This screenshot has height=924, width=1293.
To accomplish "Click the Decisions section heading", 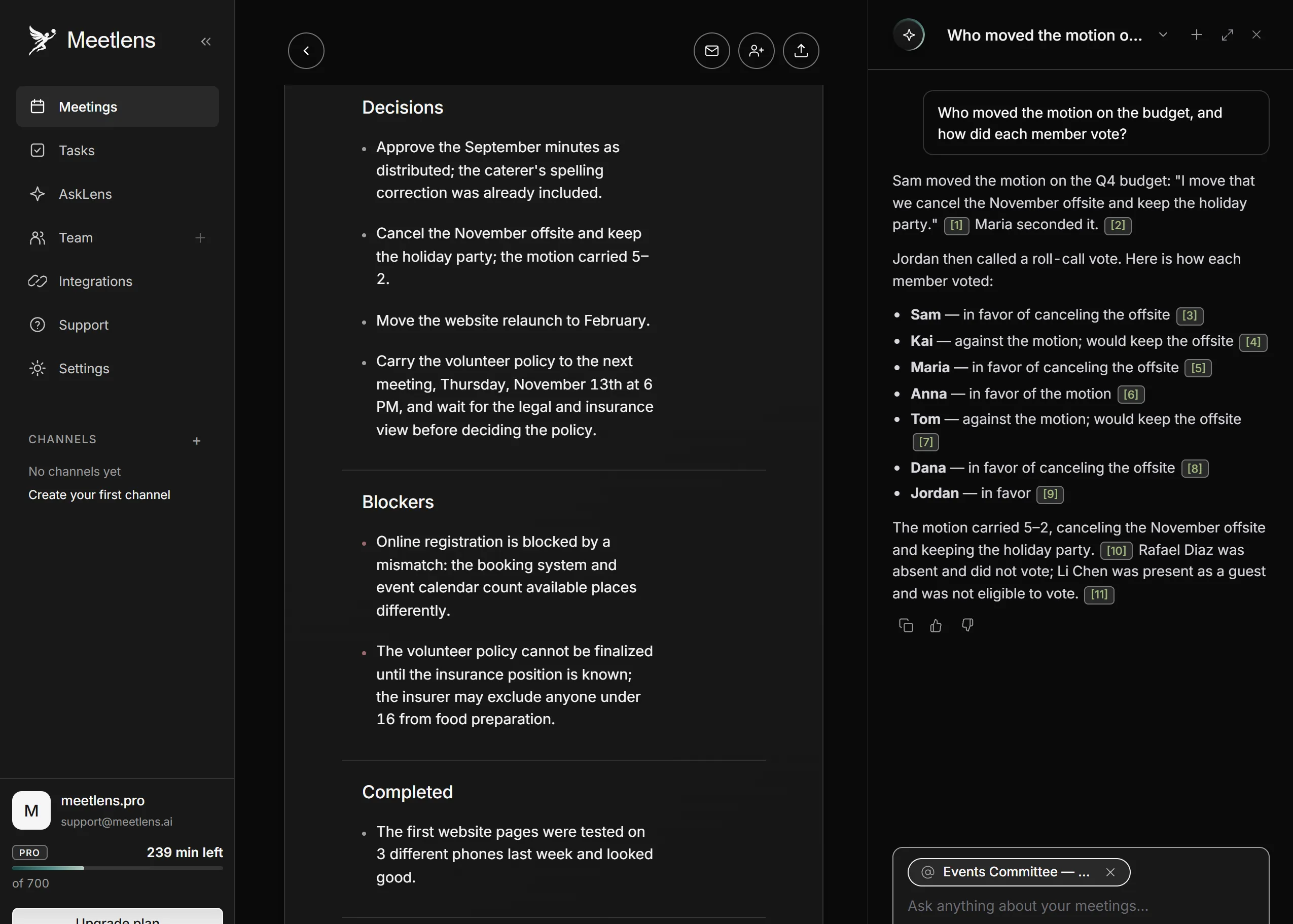I will (x=402, y=108).
